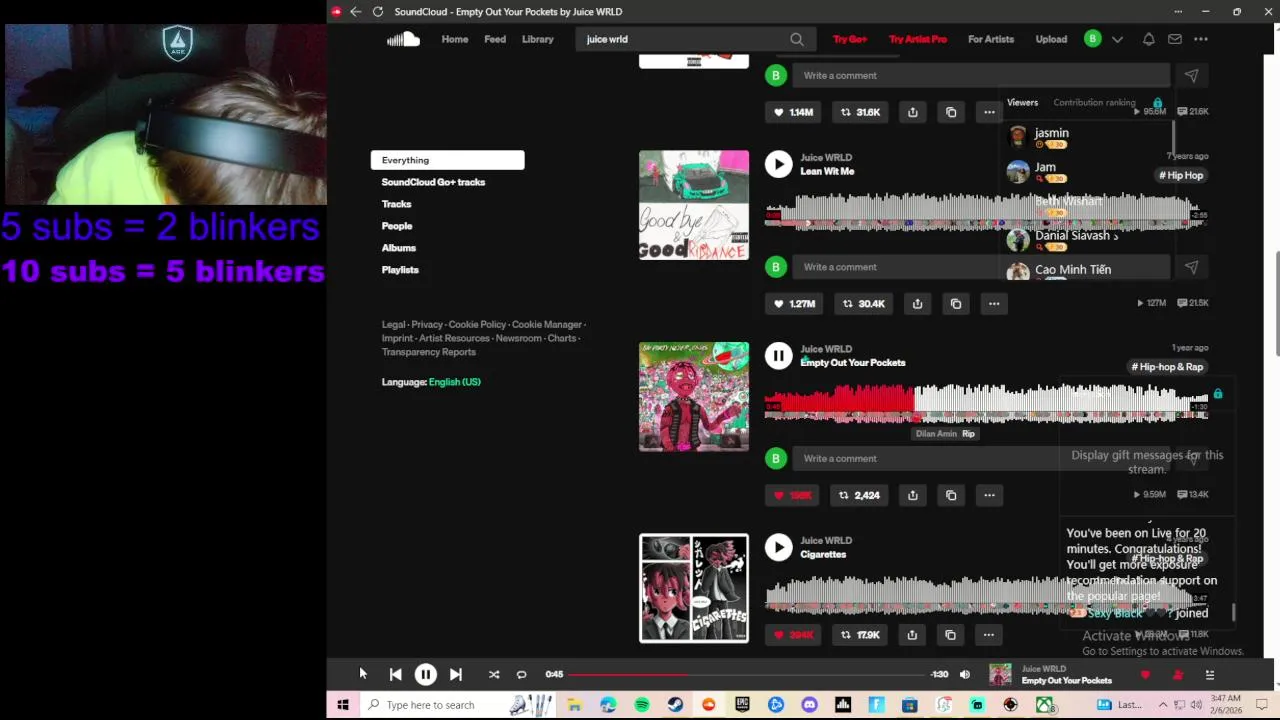1280x720 pixels.
Task: Share the Empty Out Your Pockets track
Action: click(x=912, y=495)
